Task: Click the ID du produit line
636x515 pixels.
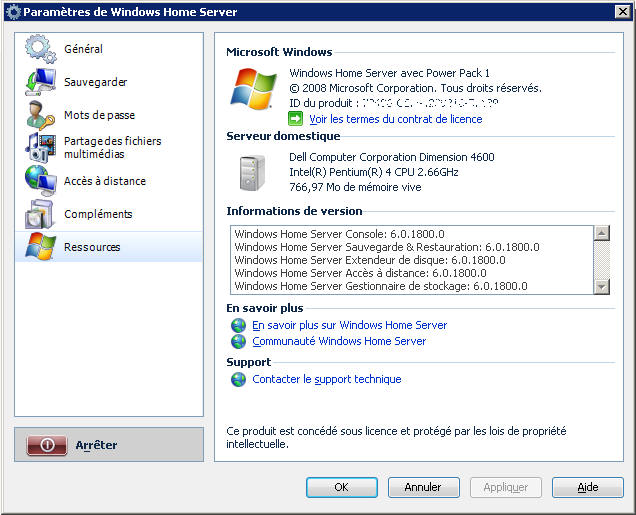Action: (x=393, y=103)
